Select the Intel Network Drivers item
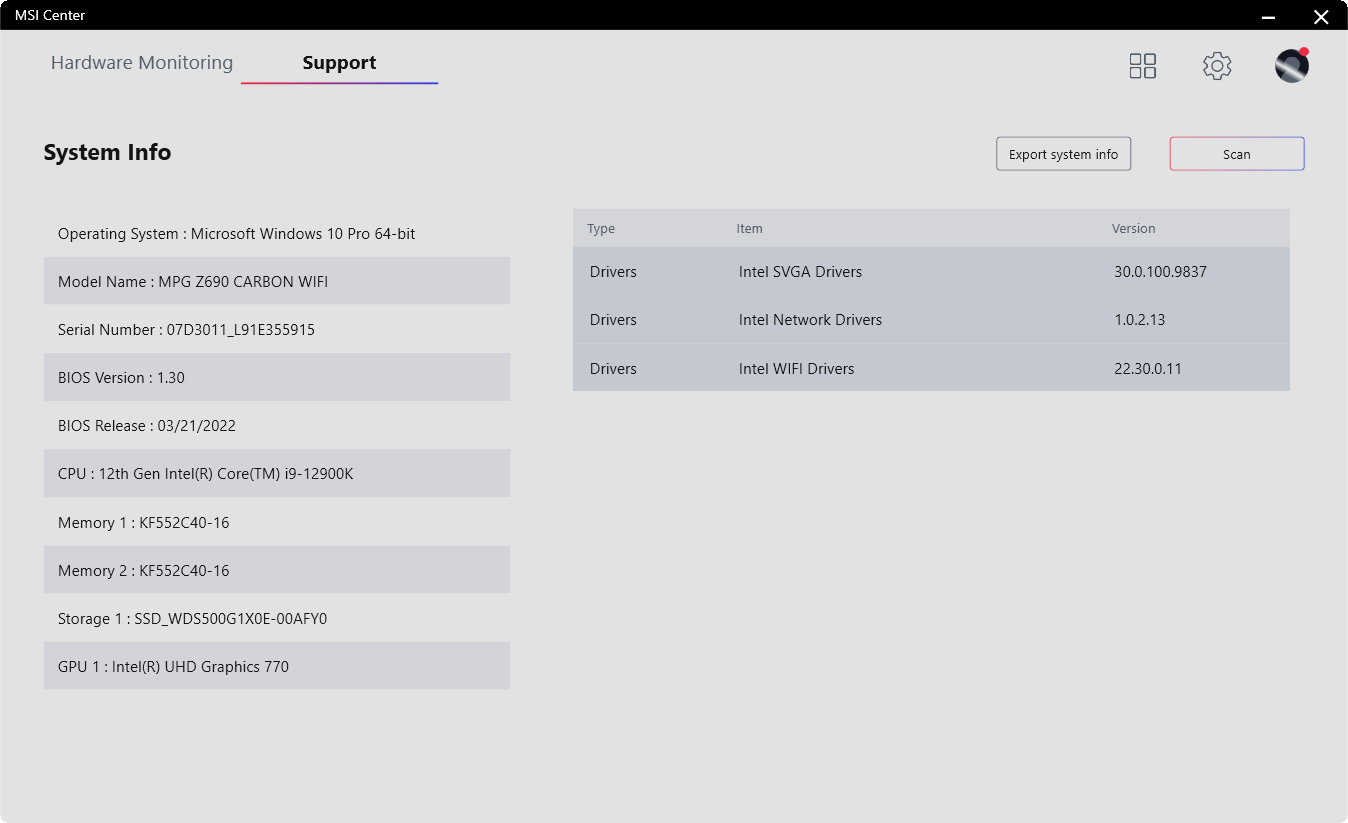The image size is (1348, 823). coord(810,320)
